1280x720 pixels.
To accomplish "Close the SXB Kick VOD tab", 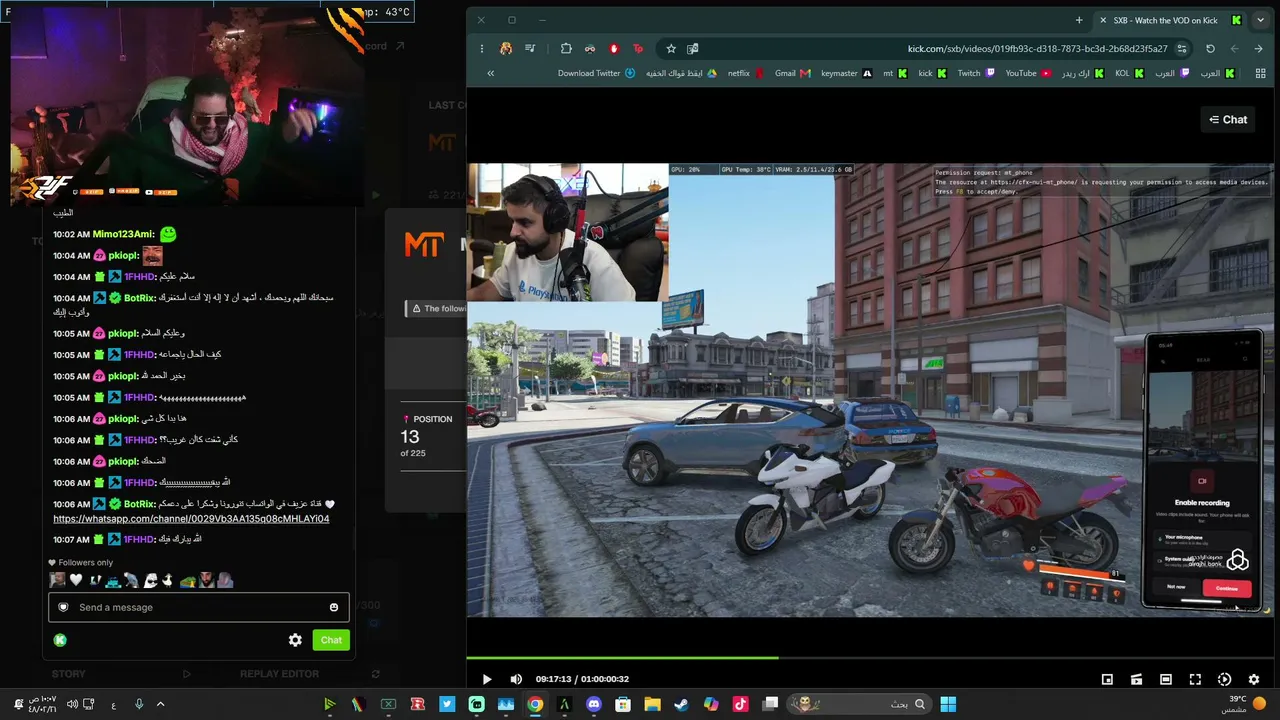I will (x=1103, y=20).
